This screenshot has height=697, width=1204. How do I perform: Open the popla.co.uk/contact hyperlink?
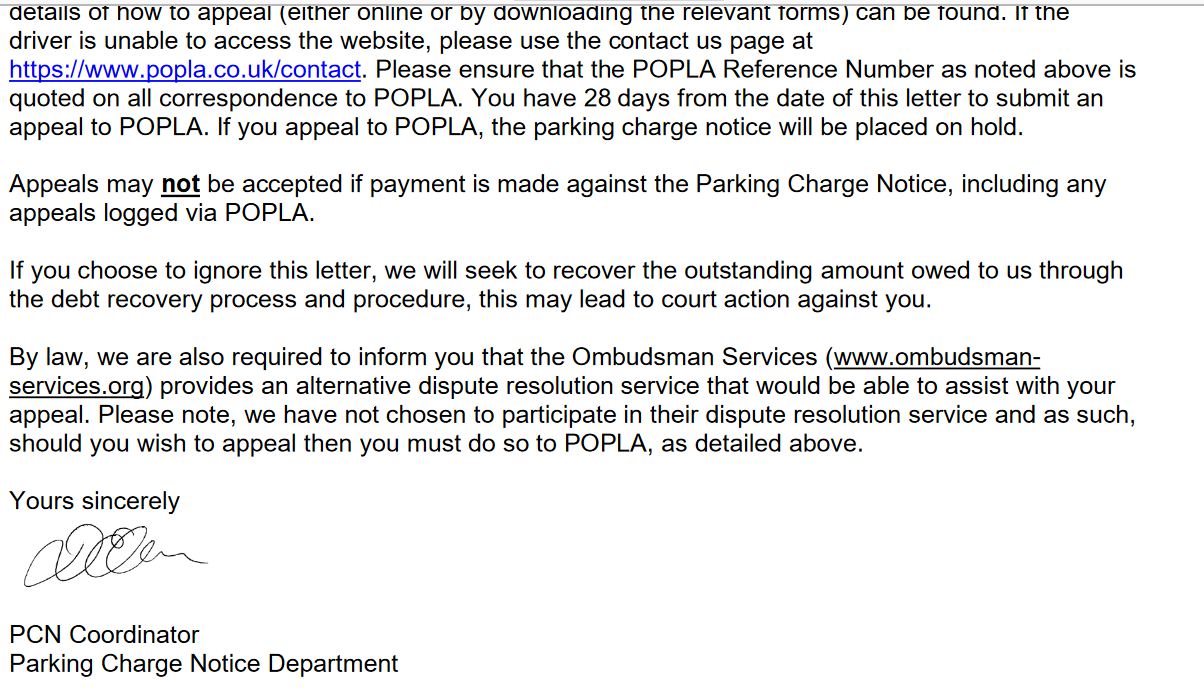point(185,70)
